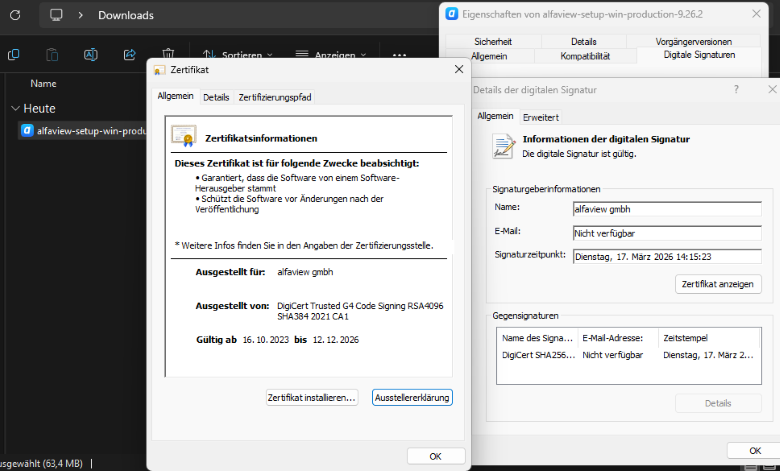Open Allgemein tab in Eigenschaften window
Viewport: 780px width, 471px height.
pos(489,56)
